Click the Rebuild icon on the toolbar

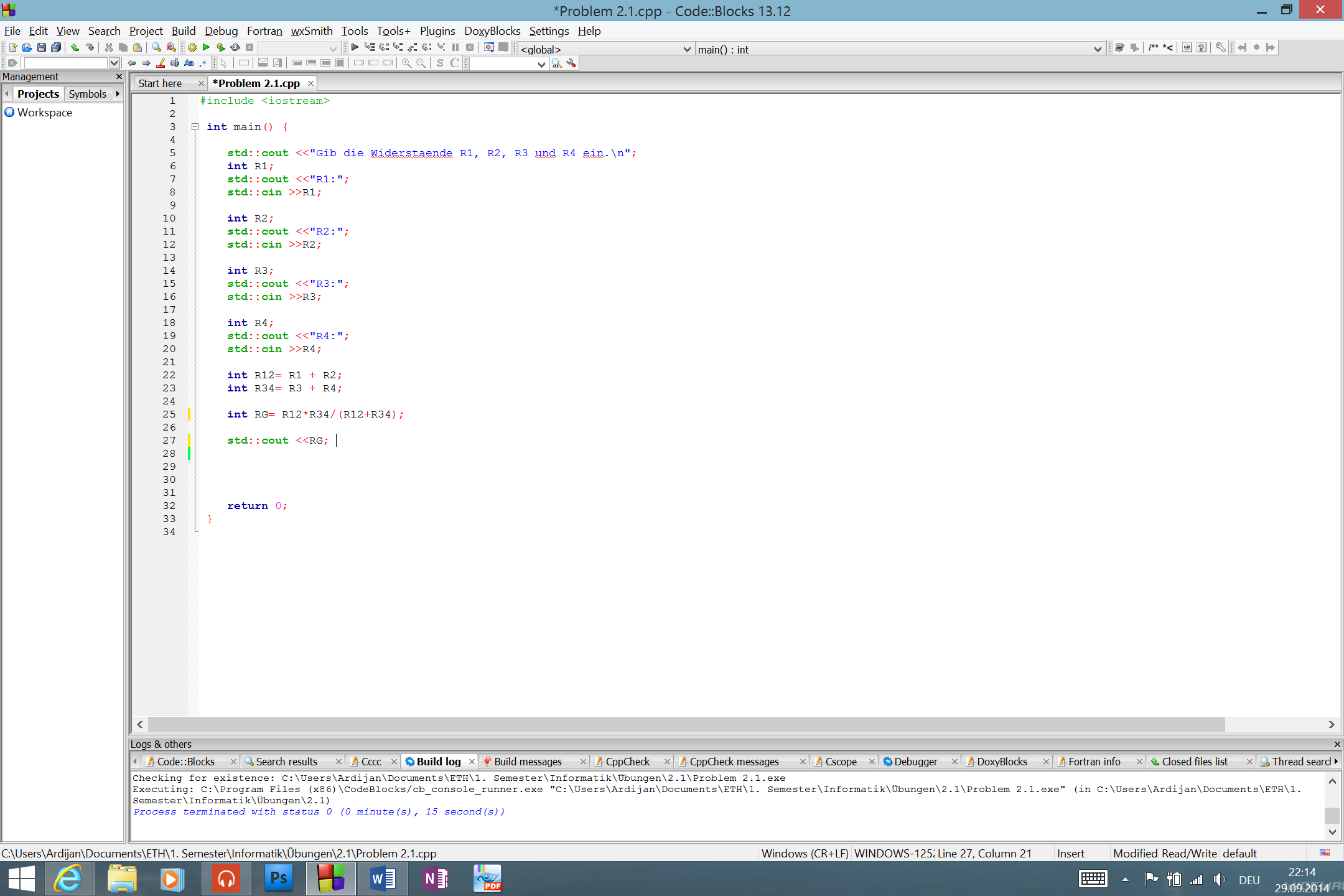pos(235,47)
